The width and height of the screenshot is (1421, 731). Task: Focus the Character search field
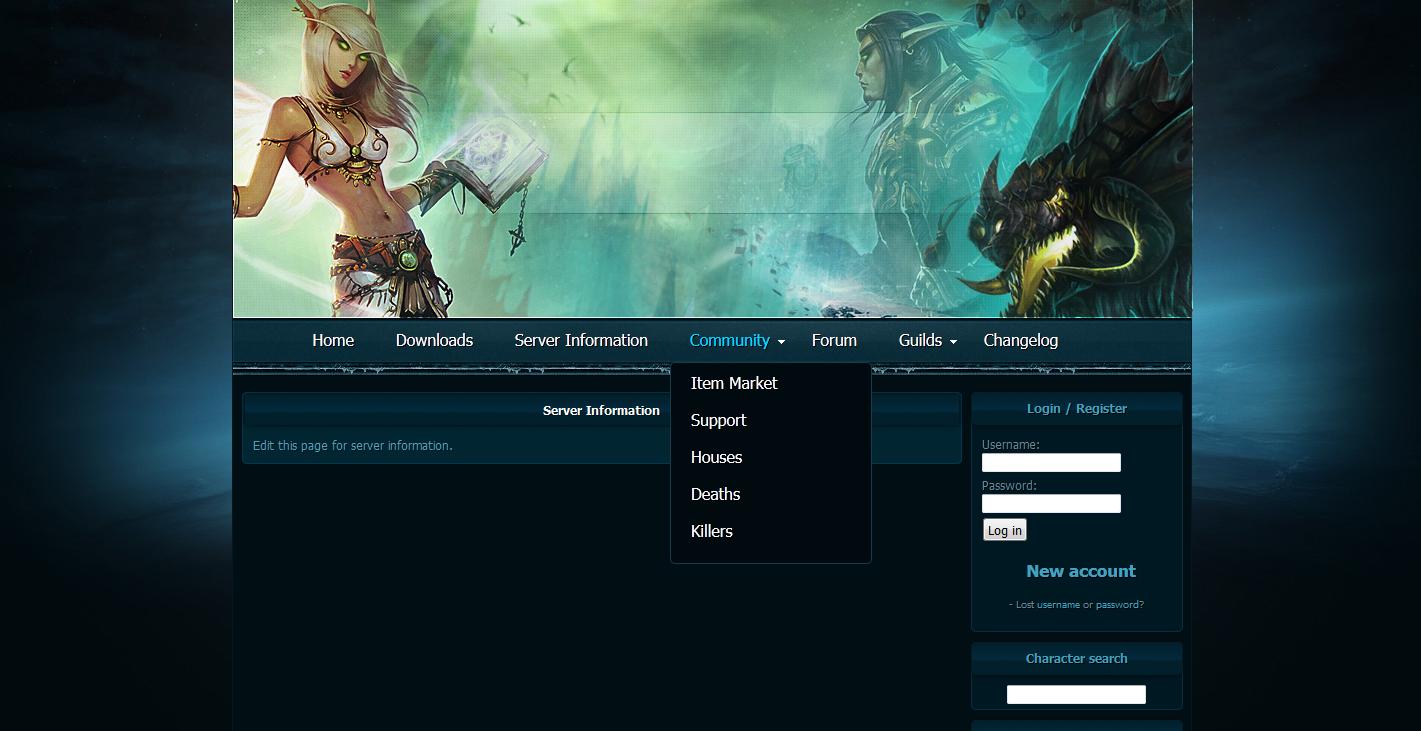1076,694
